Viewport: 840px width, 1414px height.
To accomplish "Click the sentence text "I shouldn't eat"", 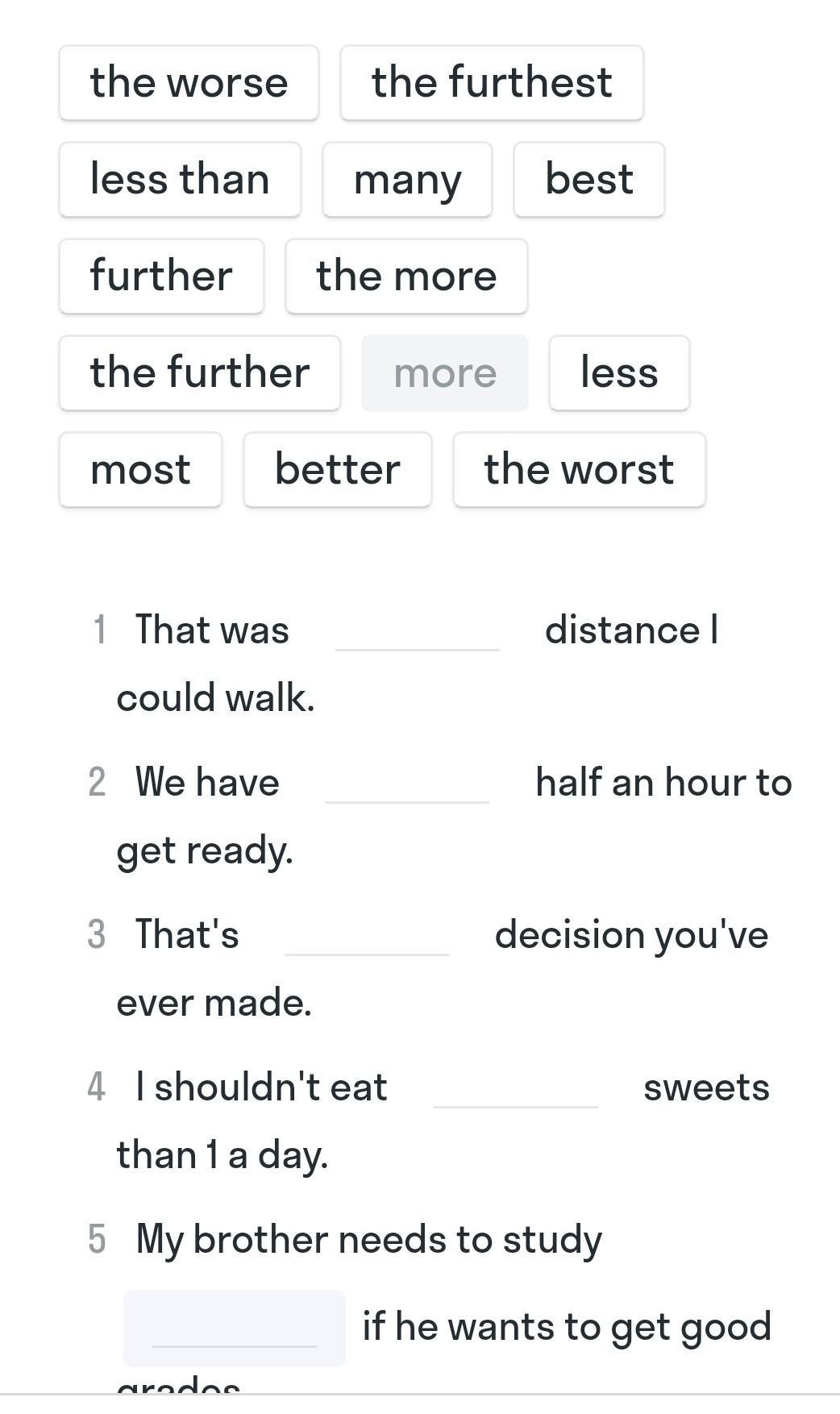I will point(261,1088).
